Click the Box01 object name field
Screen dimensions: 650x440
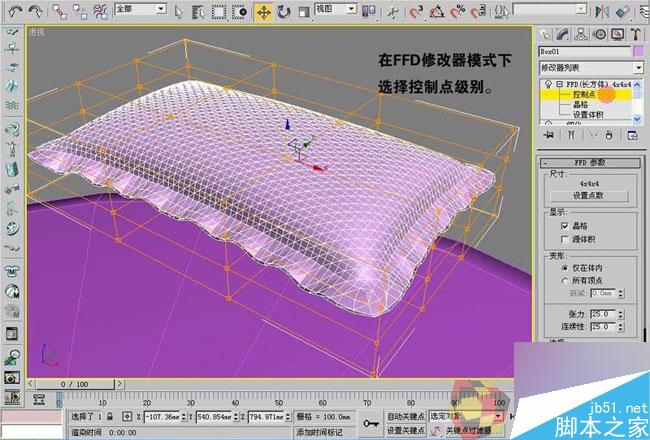click(x=585, y=52)
